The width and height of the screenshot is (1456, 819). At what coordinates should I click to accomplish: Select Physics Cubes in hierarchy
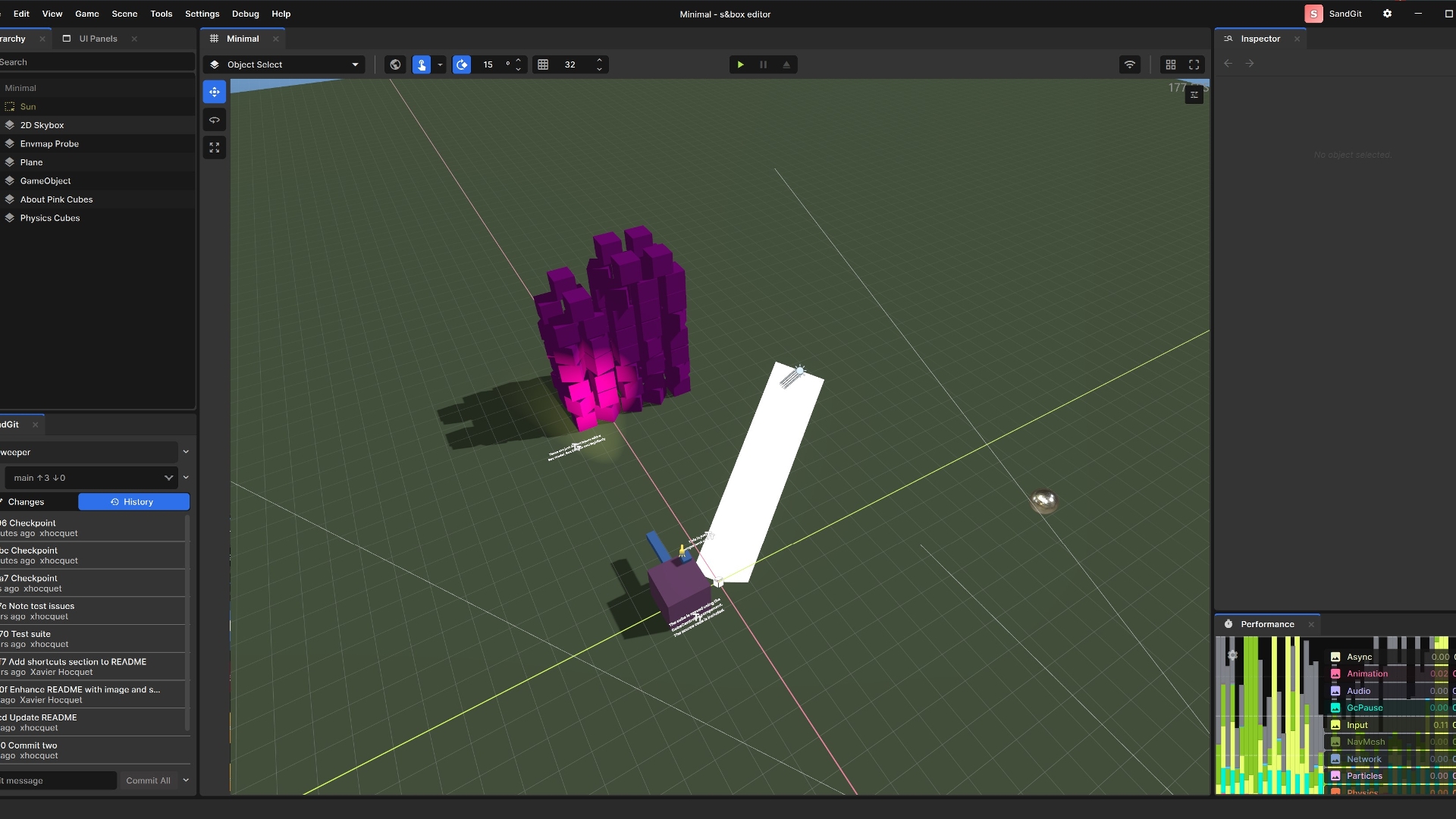click(x=50, y=218)
